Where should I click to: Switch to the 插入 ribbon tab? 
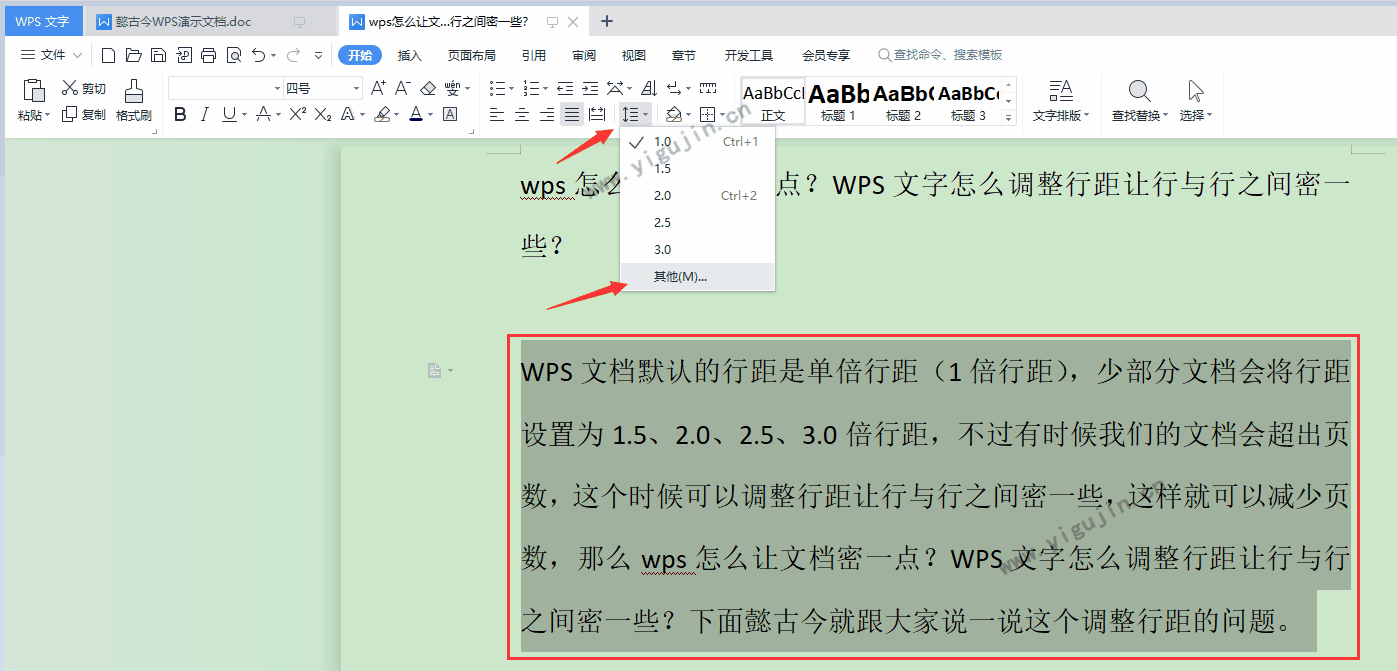click(410, 55)
